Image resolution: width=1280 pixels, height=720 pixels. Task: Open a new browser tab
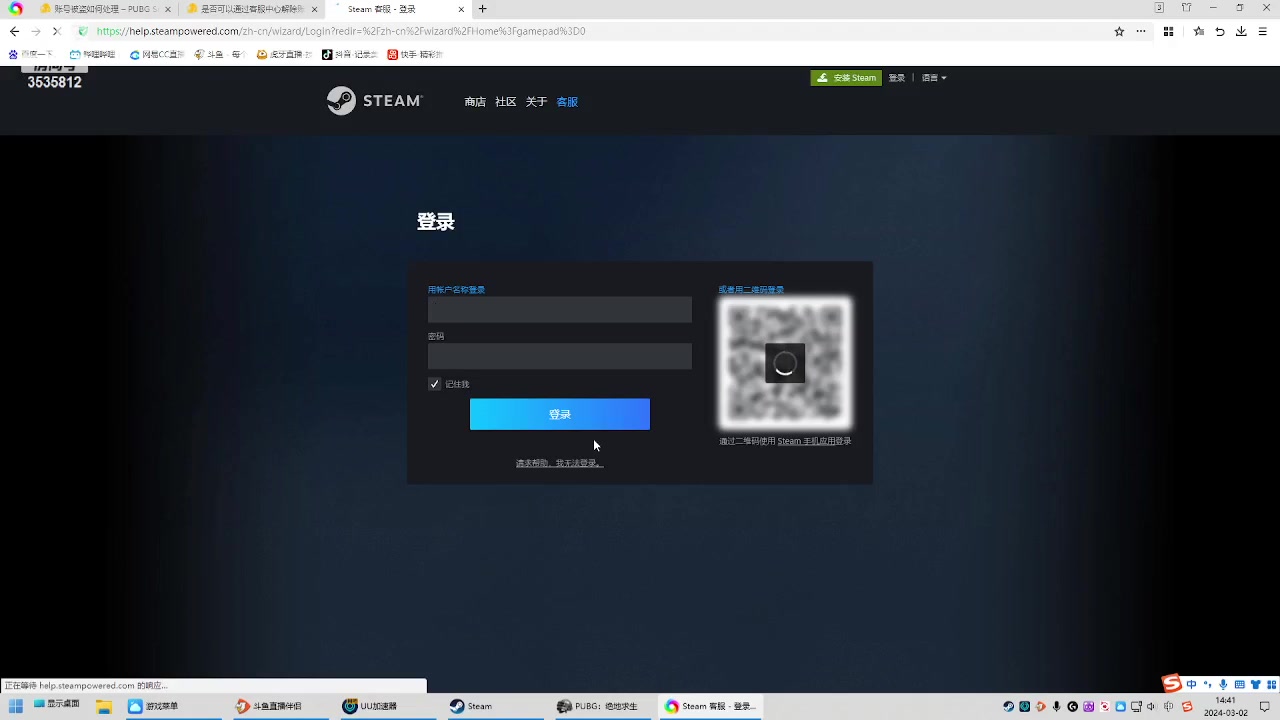482,9
